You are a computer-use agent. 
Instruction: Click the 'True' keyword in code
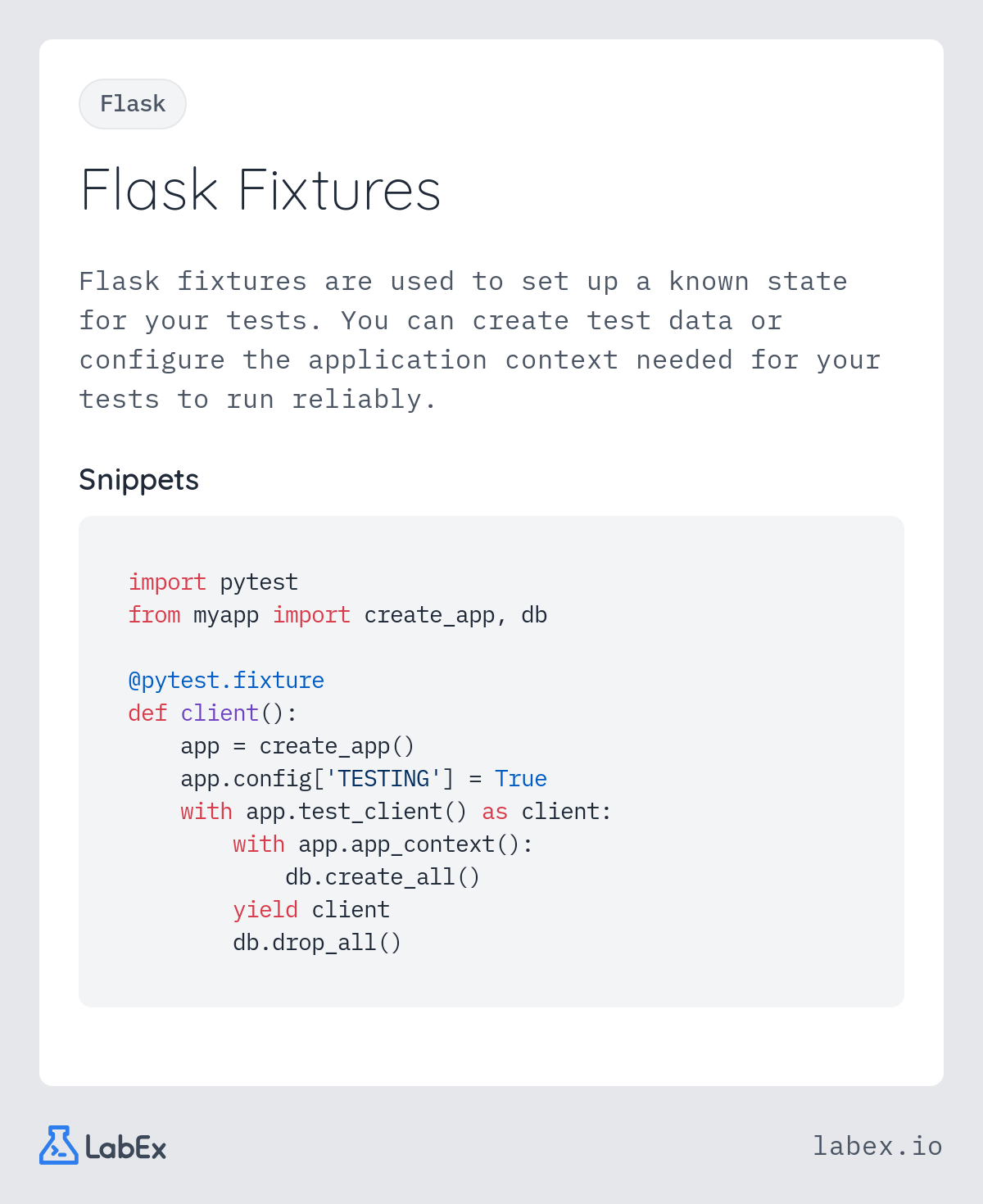[521, 779]
